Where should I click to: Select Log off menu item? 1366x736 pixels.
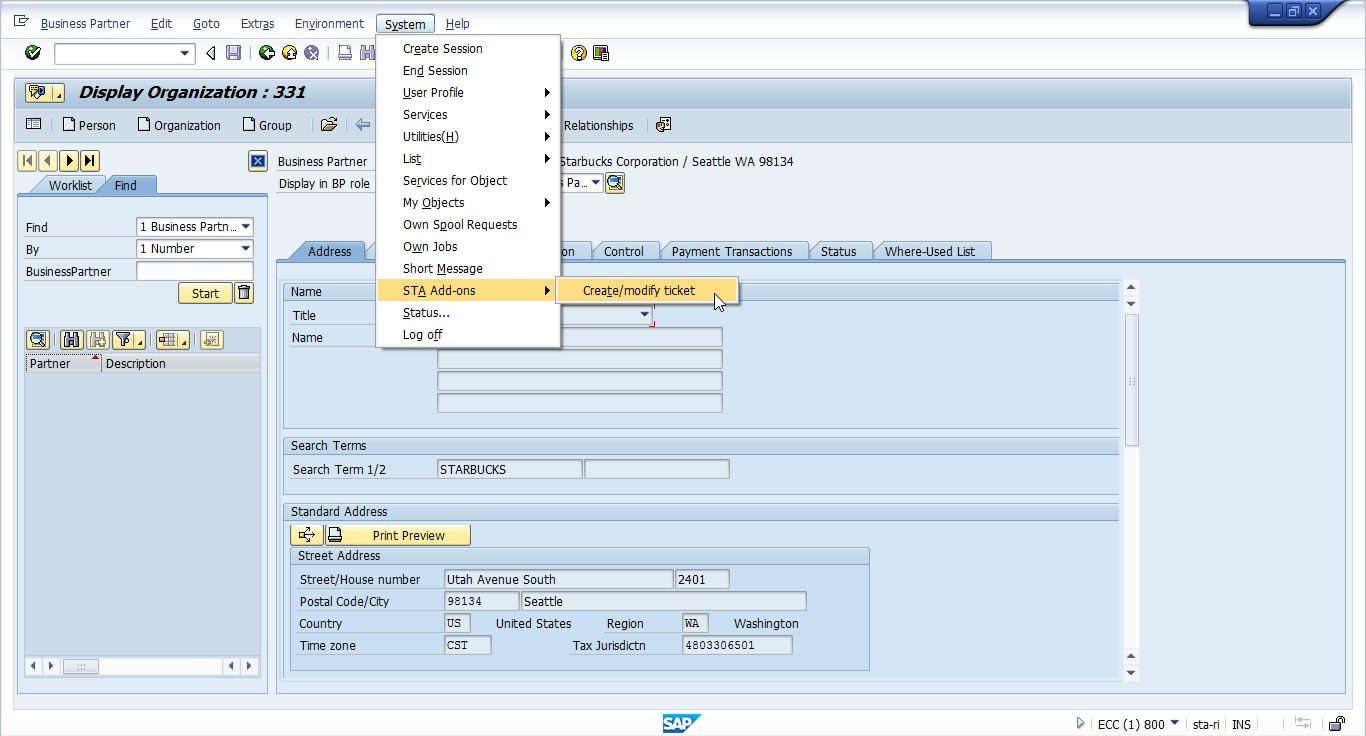click(x=468, y=334)
